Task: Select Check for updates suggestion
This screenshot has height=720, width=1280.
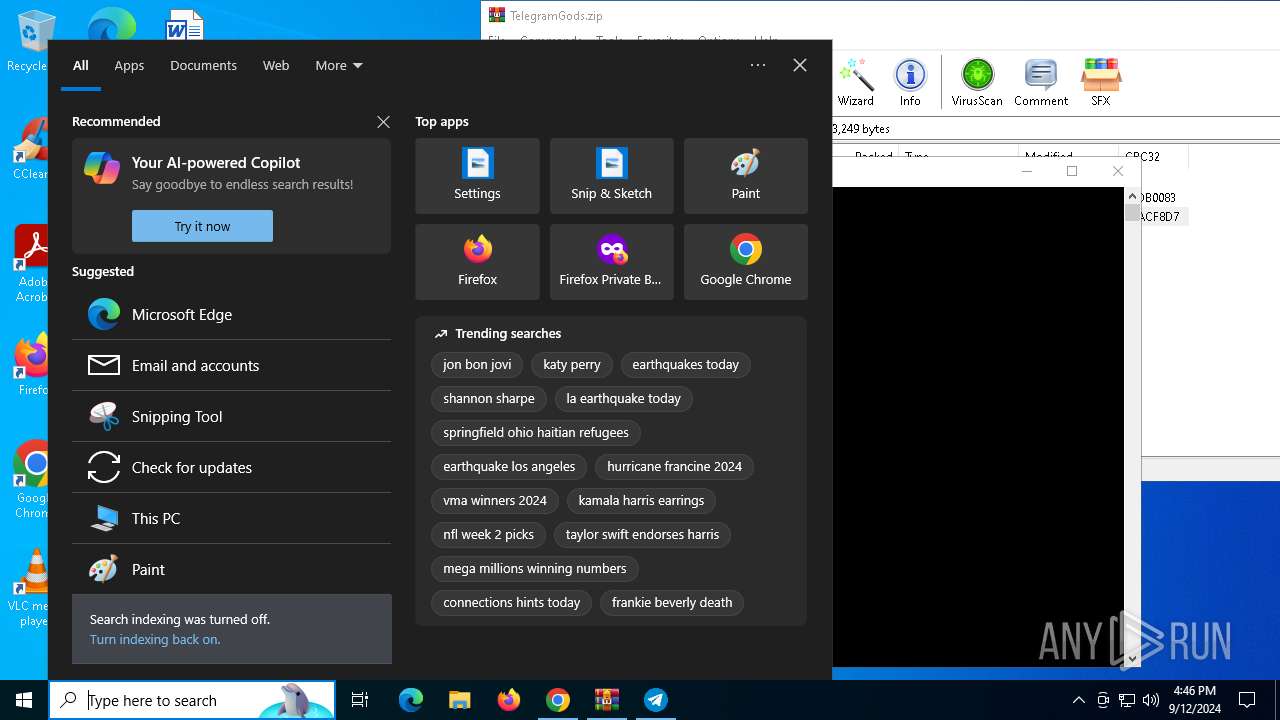Action: point(231,467)
